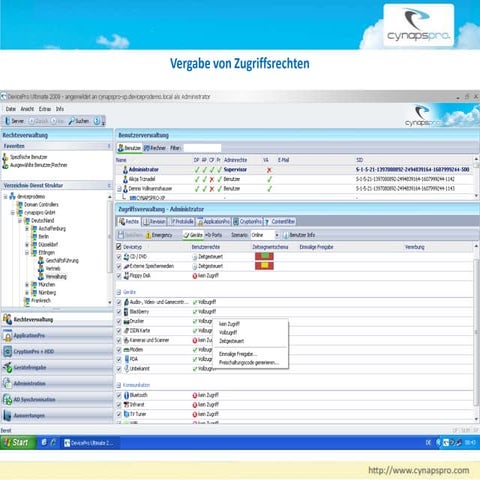This screenshot has width=480, height=480.
Task: Collapse the Ettlingen tree node
Action: coord(27,253)
